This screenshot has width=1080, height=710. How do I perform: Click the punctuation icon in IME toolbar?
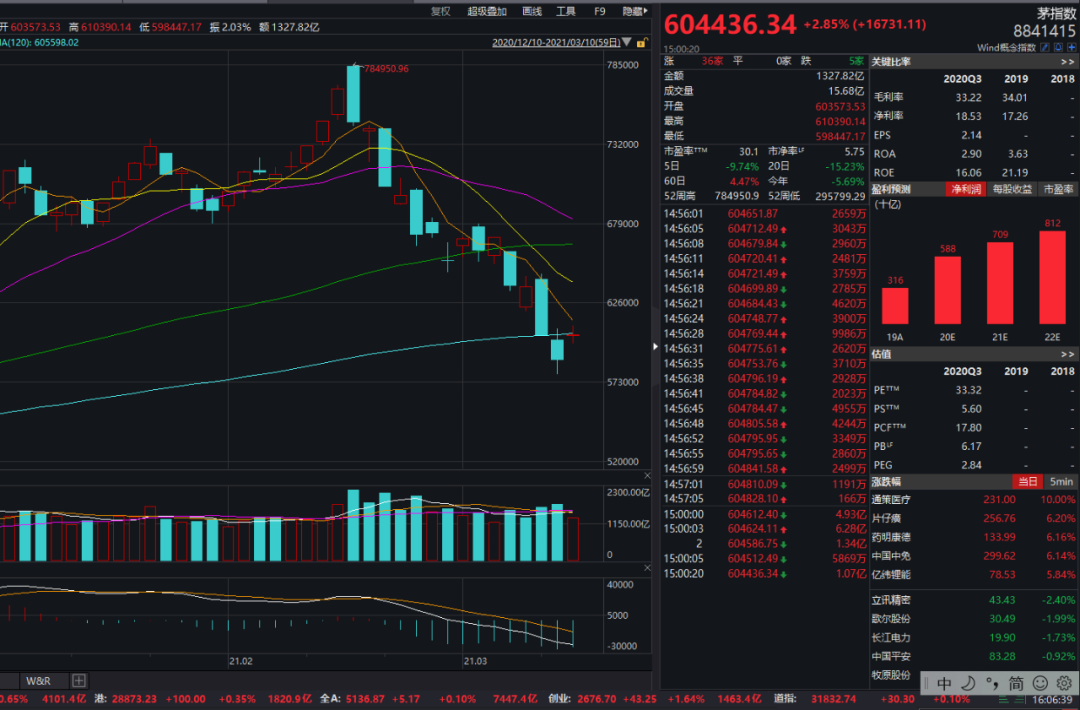[x=991, y=684]
